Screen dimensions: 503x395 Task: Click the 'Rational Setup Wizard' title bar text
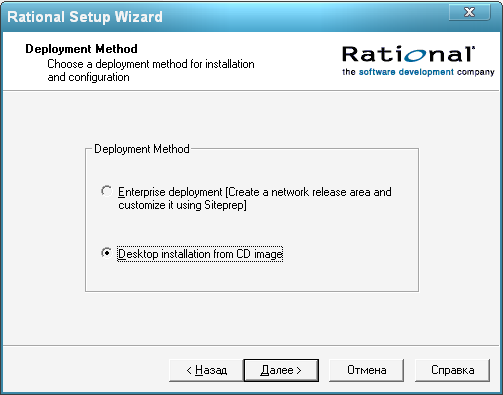tap(85, 17)
